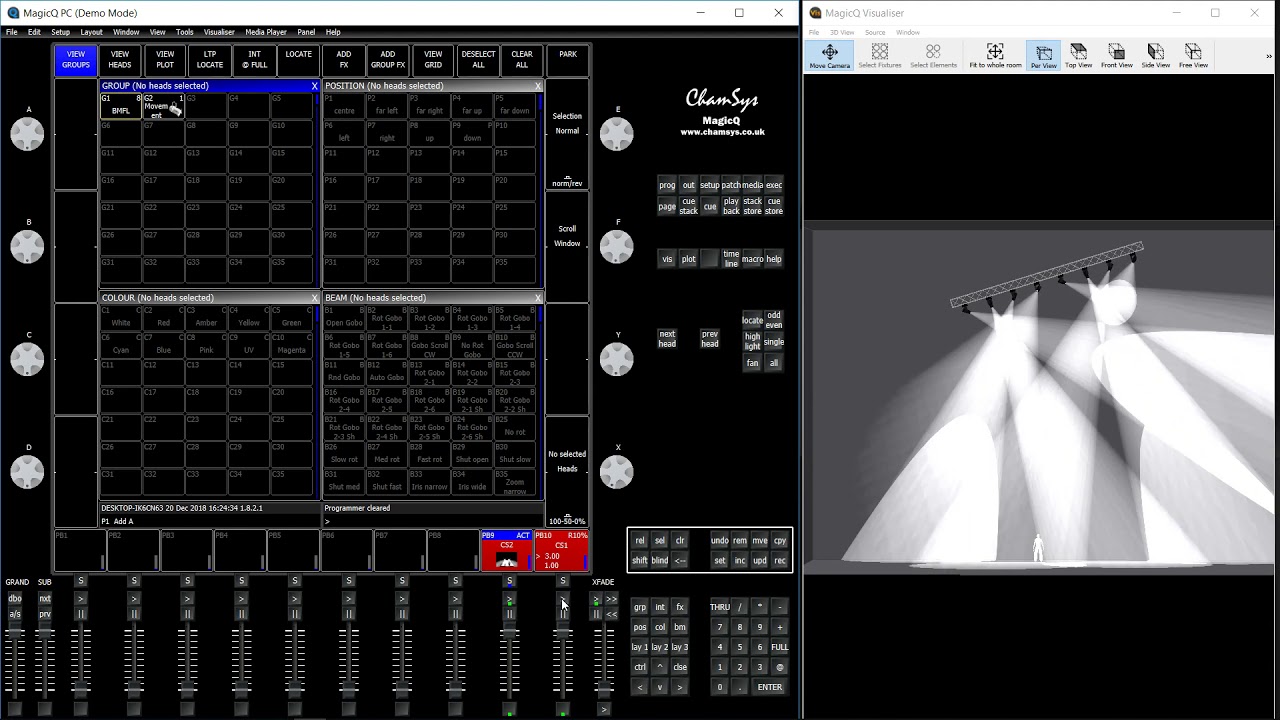Click Select Elements icon in Visualiser

pyautogui.click(x=933, y=56)
